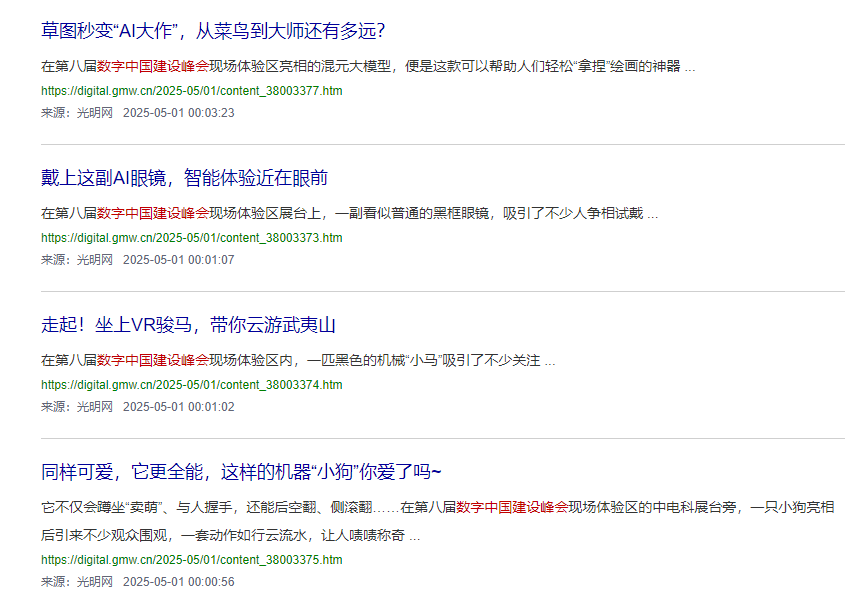This screenshot has width=852, height=610.
Task: Click the timestamp 2025-05-01 00:00:56
Action: (x=178, y=582)
